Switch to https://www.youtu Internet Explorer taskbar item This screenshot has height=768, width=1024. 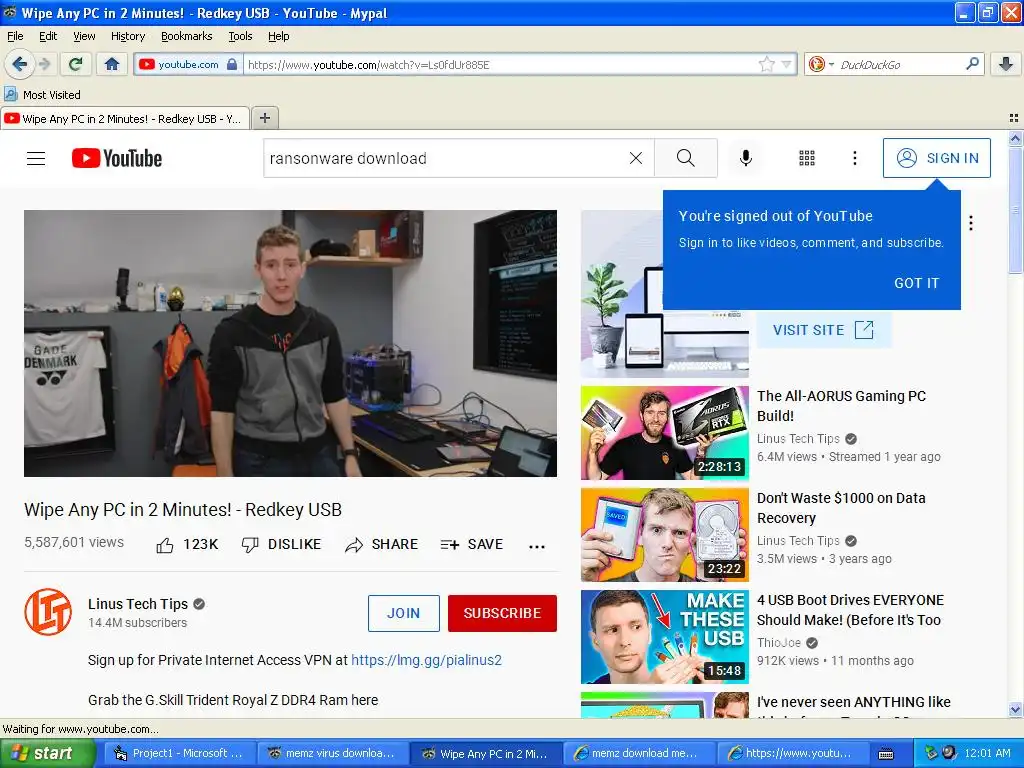coord(792,753)
